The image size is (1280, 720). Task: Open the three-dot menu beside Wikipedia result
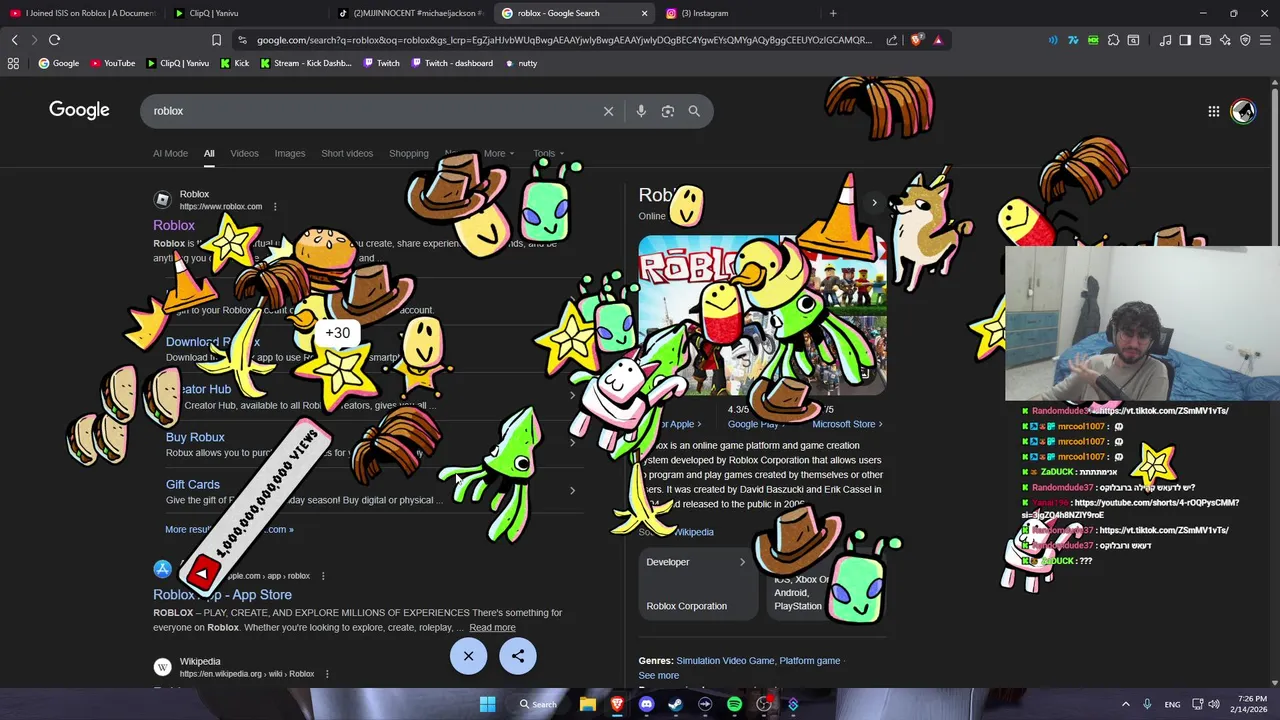click(x=326, y=674)
